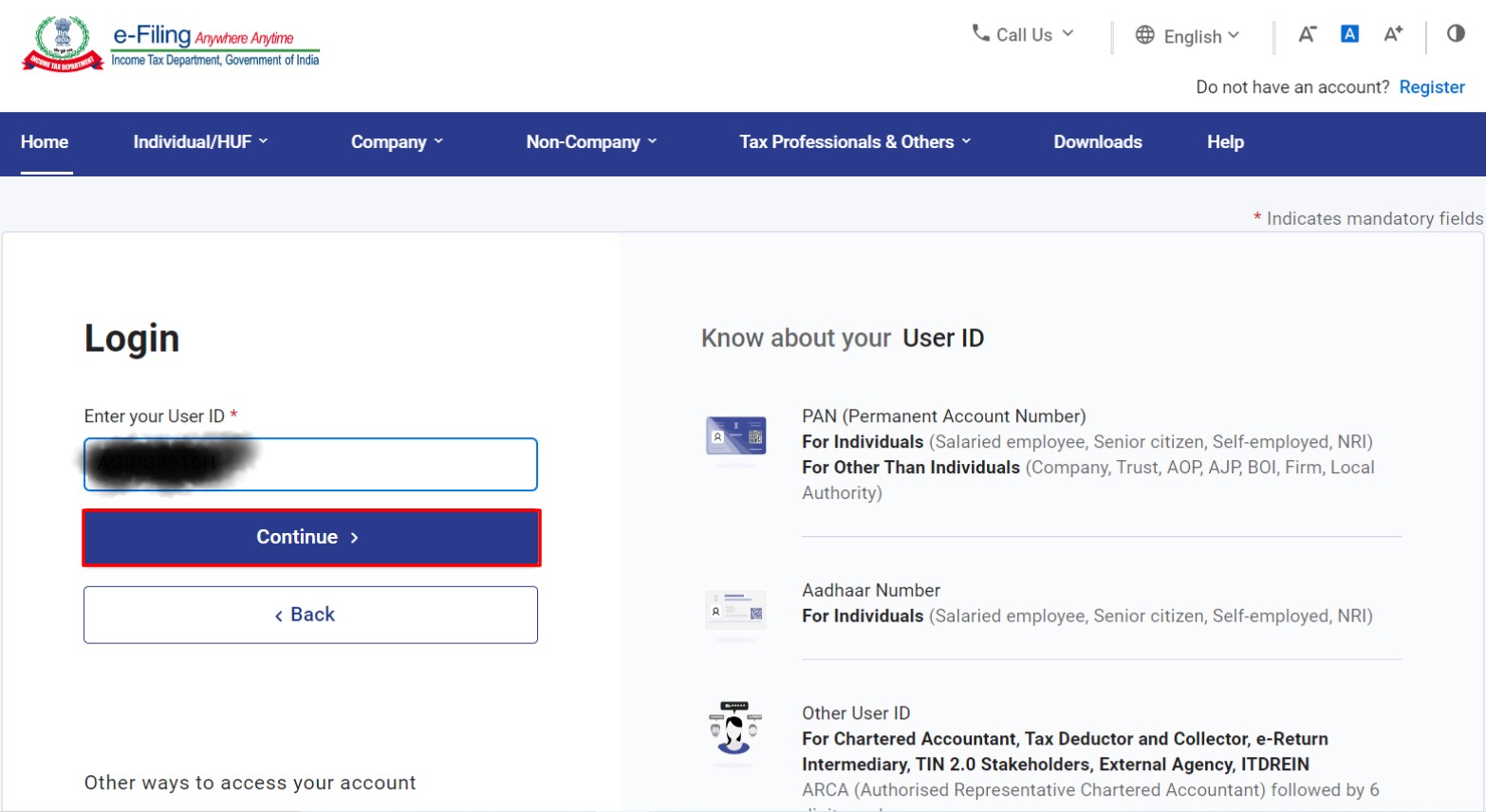Click 'PAN (Permanent Account Number)' text
Viewport: 1486px width, 812px height.
(944, 416)
